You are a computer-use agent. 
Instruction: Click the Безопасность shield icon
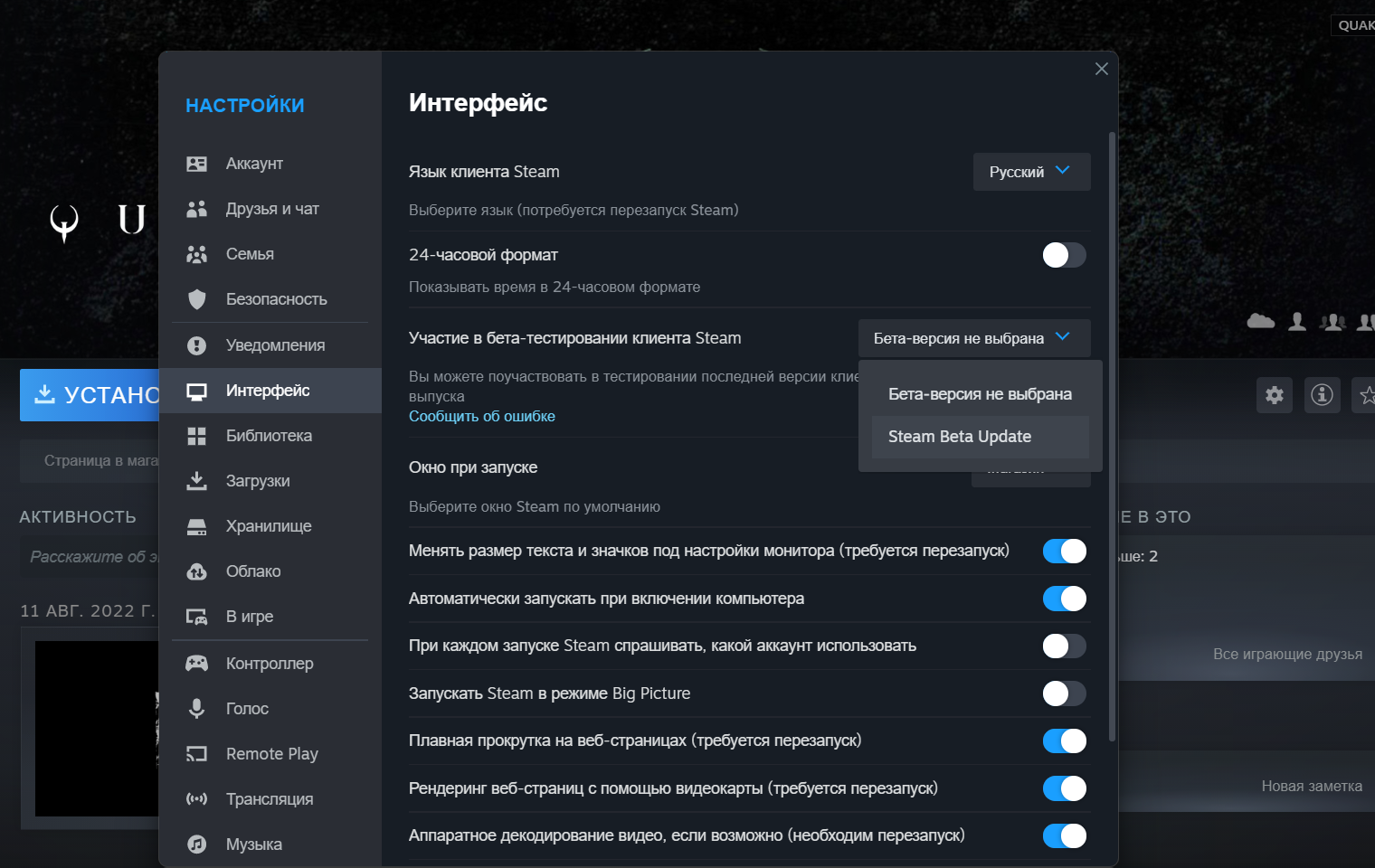pos(196,299)
